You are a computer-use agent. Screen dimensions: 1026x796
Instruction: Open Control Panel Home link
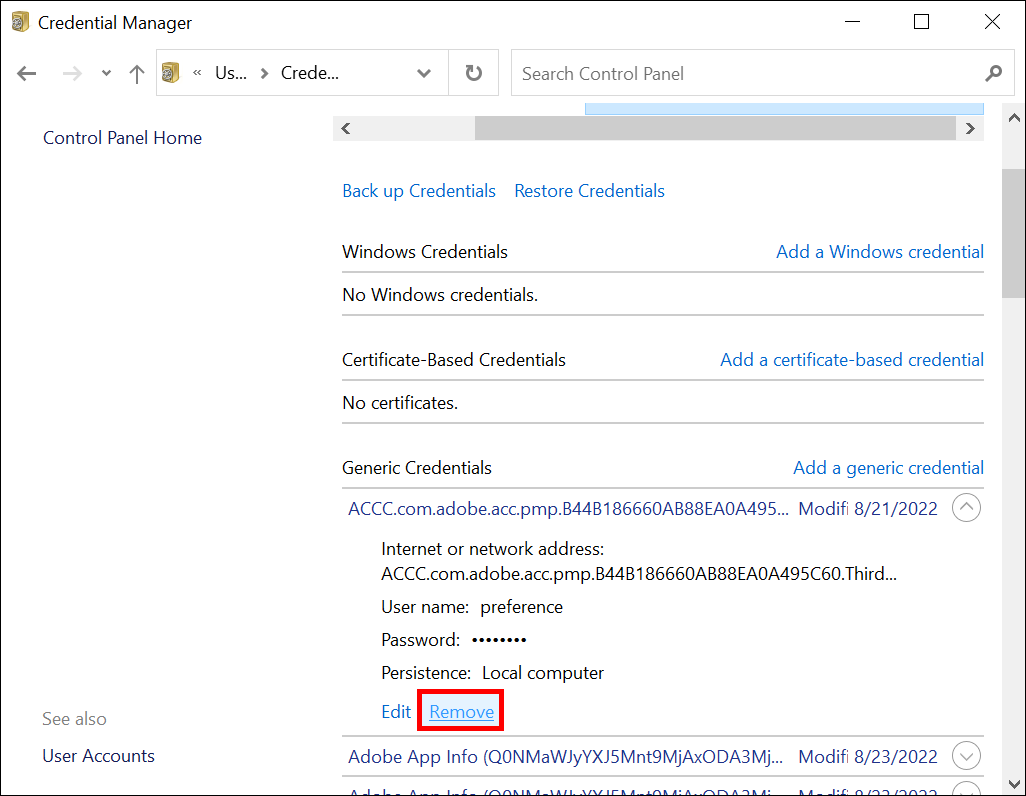point(122,137)
